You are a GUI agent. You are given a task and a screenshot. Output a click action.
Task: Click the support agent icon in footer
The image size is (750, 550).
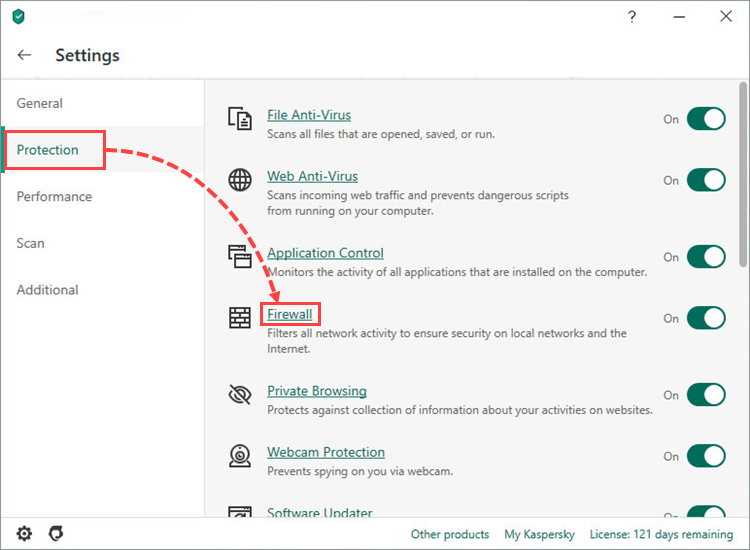(x=56, y=533)
